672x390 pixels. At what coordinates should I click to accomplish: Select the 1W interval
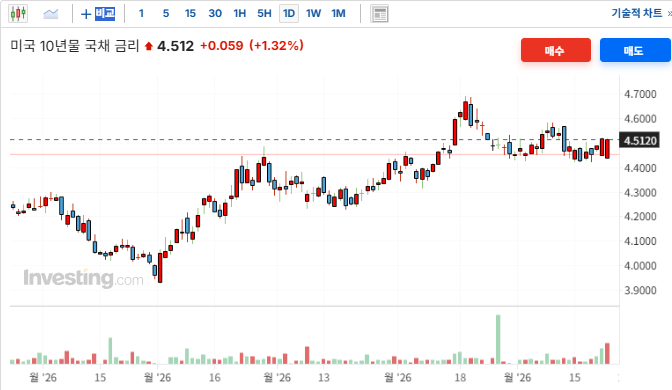[313, 14]
